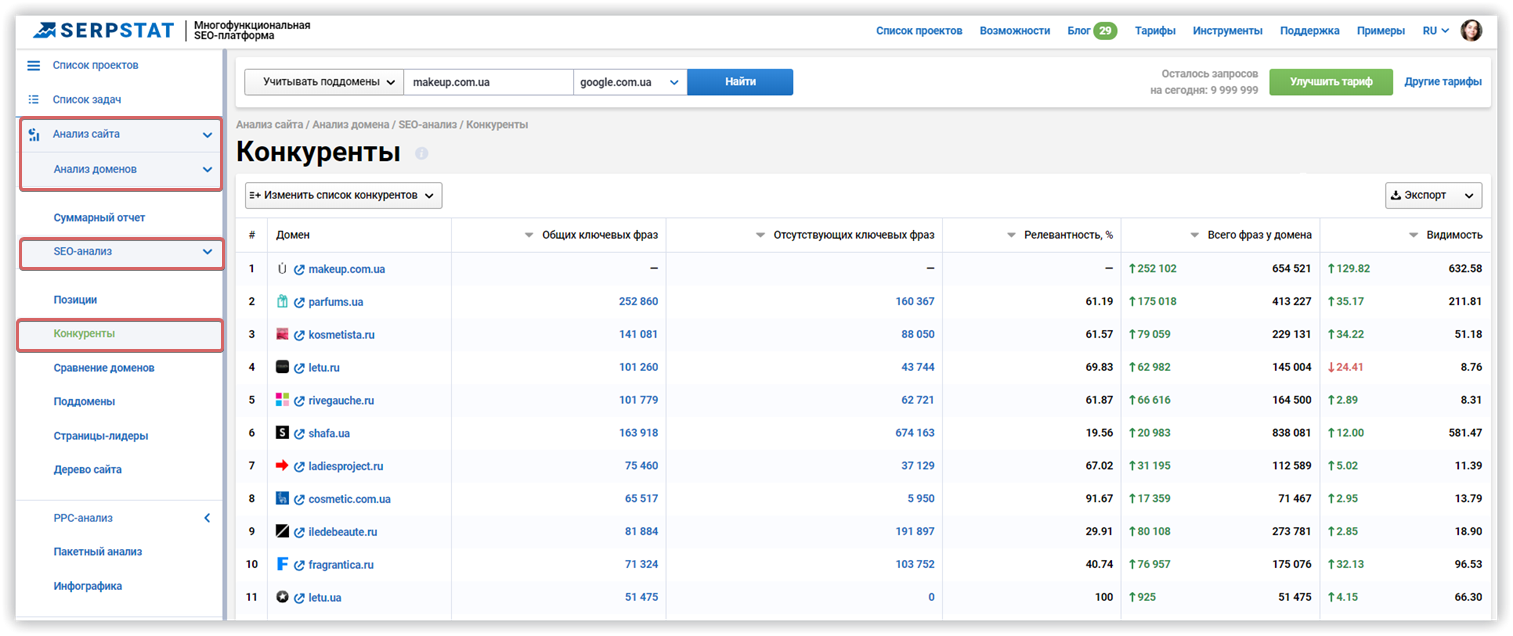
Task: Open Страницы-лидеры in sidebar
Action: tap(101, 436)
